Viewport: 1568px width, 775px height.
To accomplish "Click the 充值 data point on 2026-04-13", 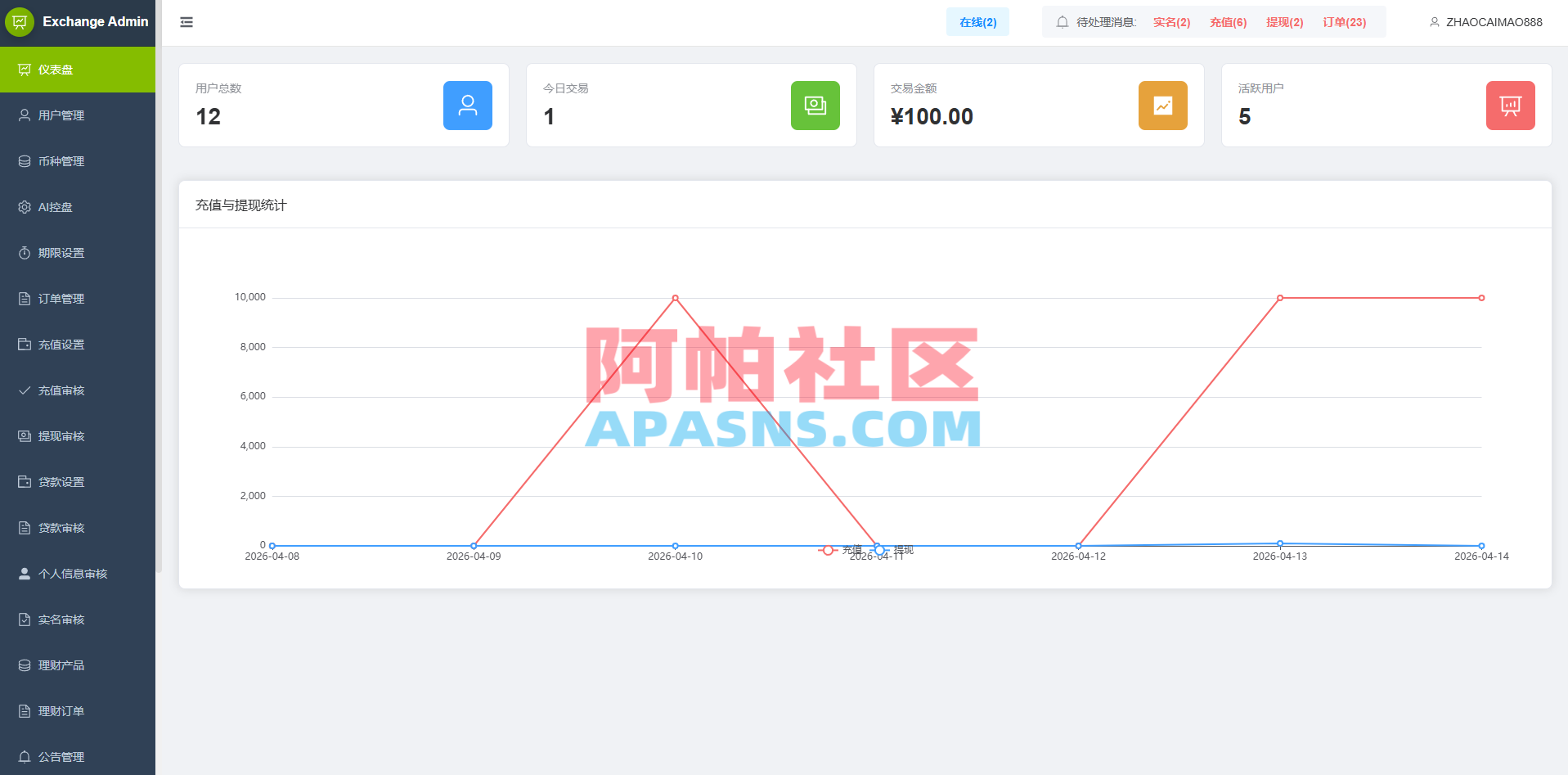I will [x=1280, y=298].
